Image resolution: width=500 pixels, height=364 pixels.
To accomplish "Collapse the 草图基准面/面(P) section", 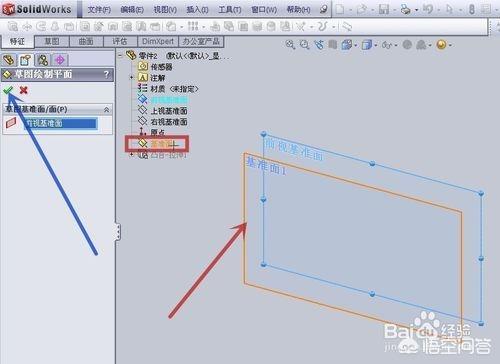I will (x=107, y=109).
